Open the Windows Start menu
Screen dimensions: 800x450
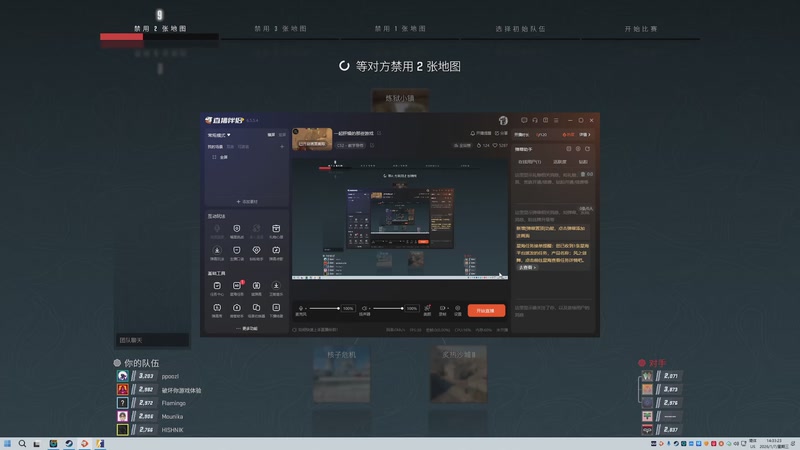pyautogui.click(x=7, y=444)
